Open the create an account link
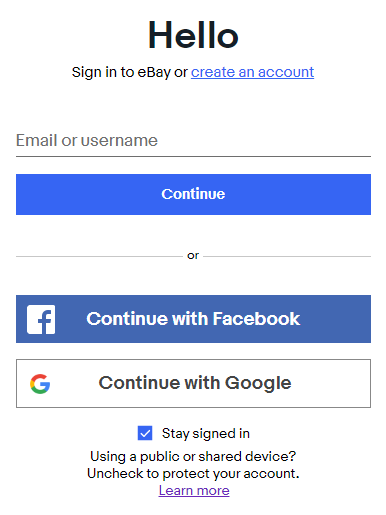 coord(252,72)
